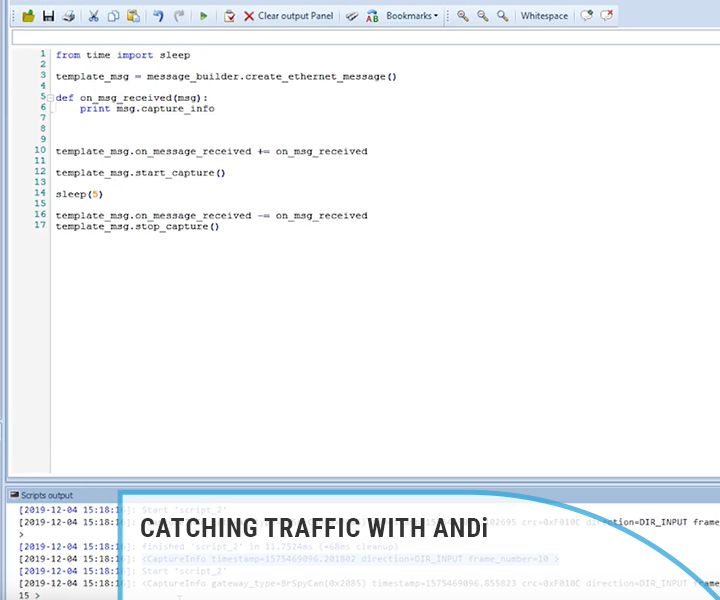Screen dimensions: 720x600
Task: Click the empty field above the editor
Action: (x=366, y=38)
